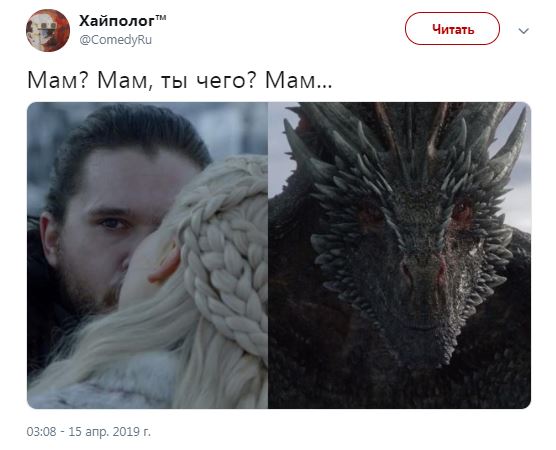Open the left photo of kissing couple
556x450 pixels.
pyautogui.click(x=148, y=255)
